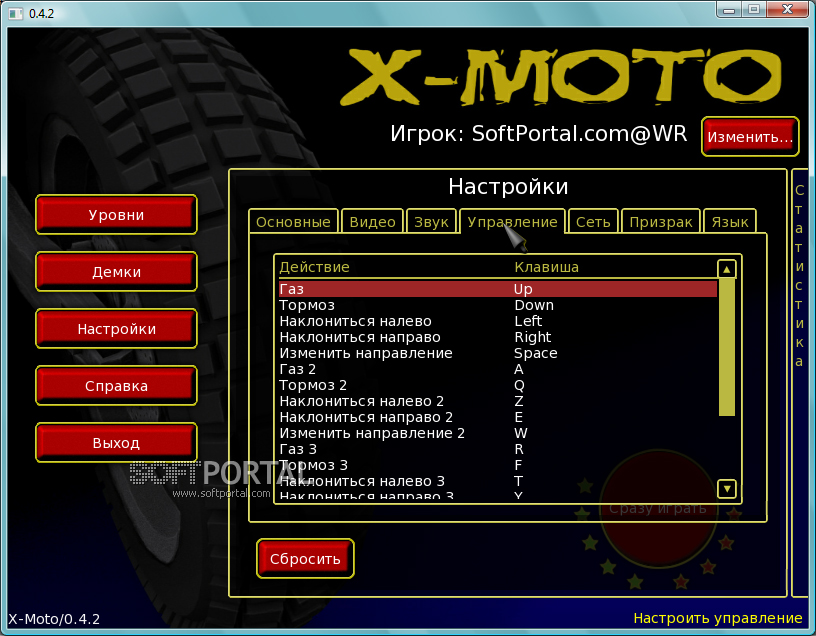Switch to the Призрак tab
The image size is (816, 636).
point(661,222)
